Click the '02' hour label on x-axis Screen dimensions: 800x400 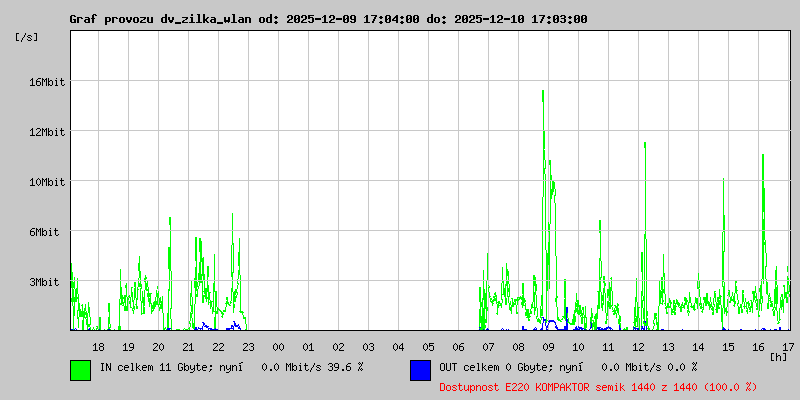point(338,347)
